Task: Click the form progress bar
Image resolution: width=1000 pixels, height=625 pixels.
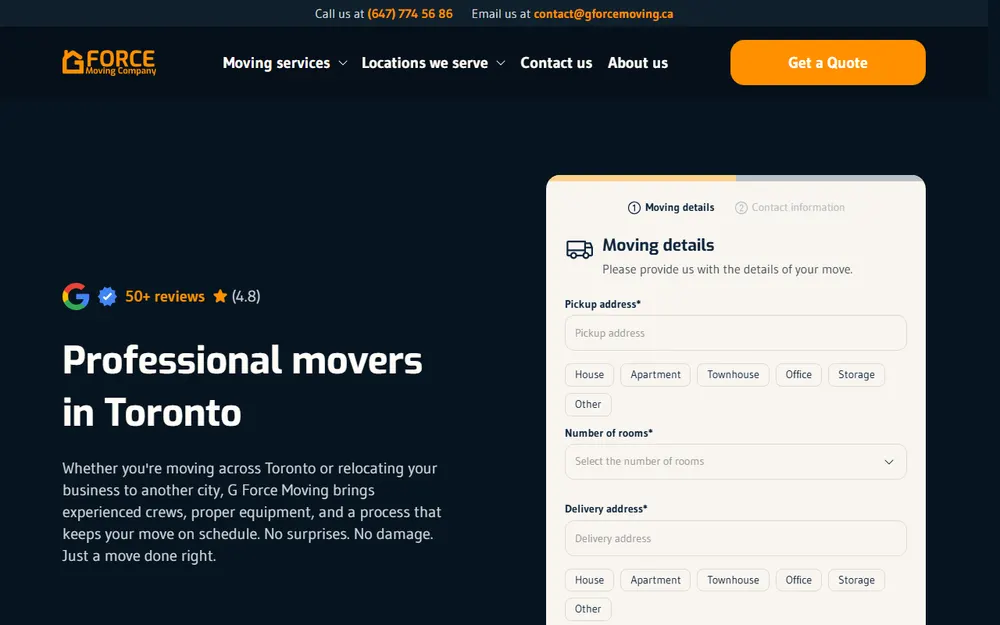Action: coord(735,178)
